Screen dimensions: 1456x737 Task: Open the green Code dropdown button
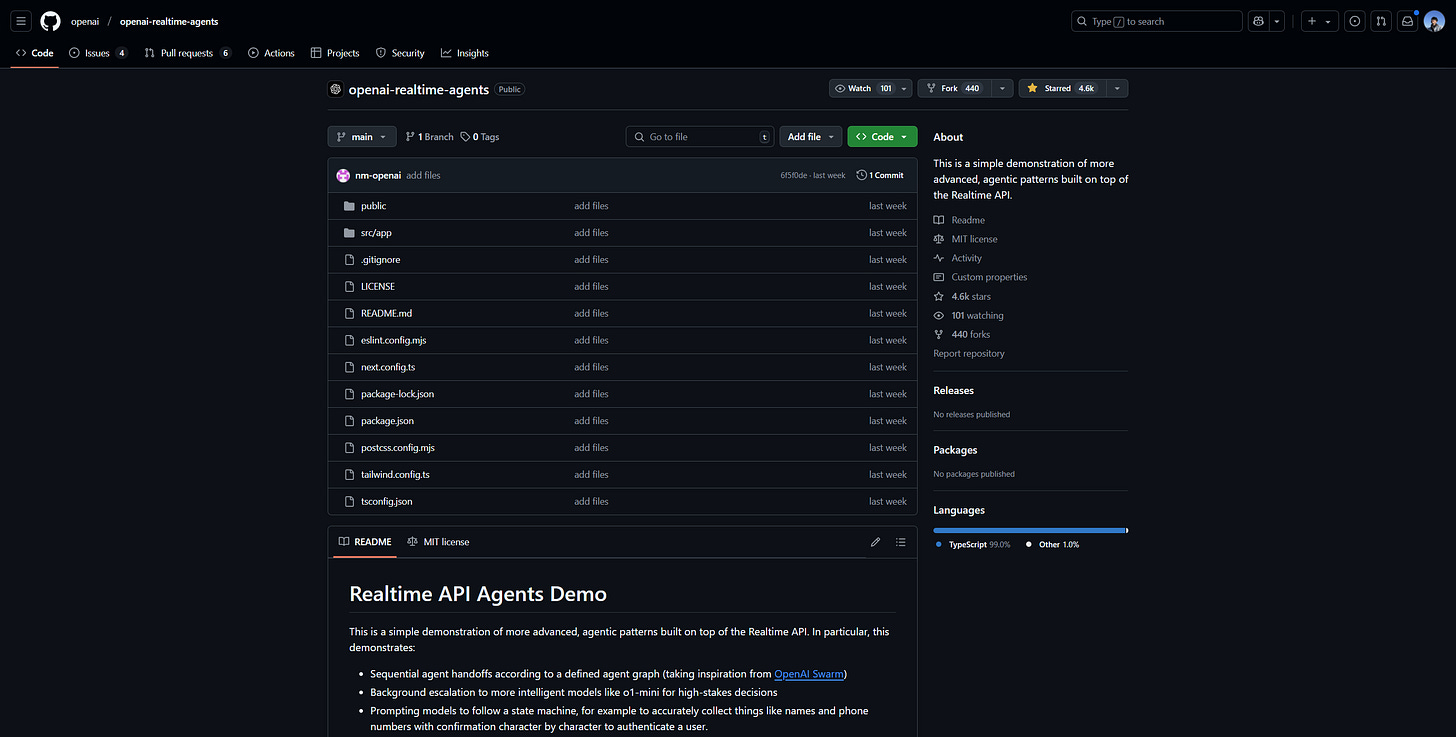pyautogui.click(x=882, y=137)
